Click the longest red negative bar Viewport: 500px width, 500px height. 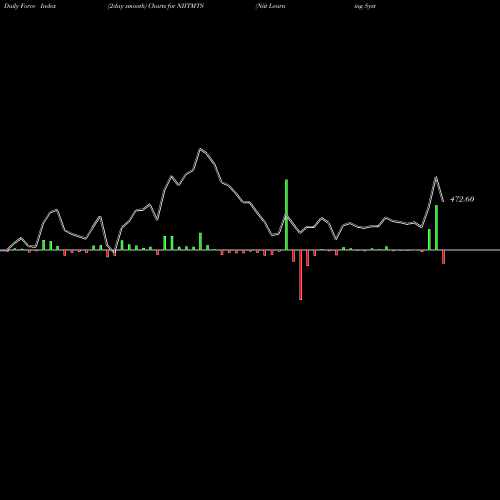[301, 275]
